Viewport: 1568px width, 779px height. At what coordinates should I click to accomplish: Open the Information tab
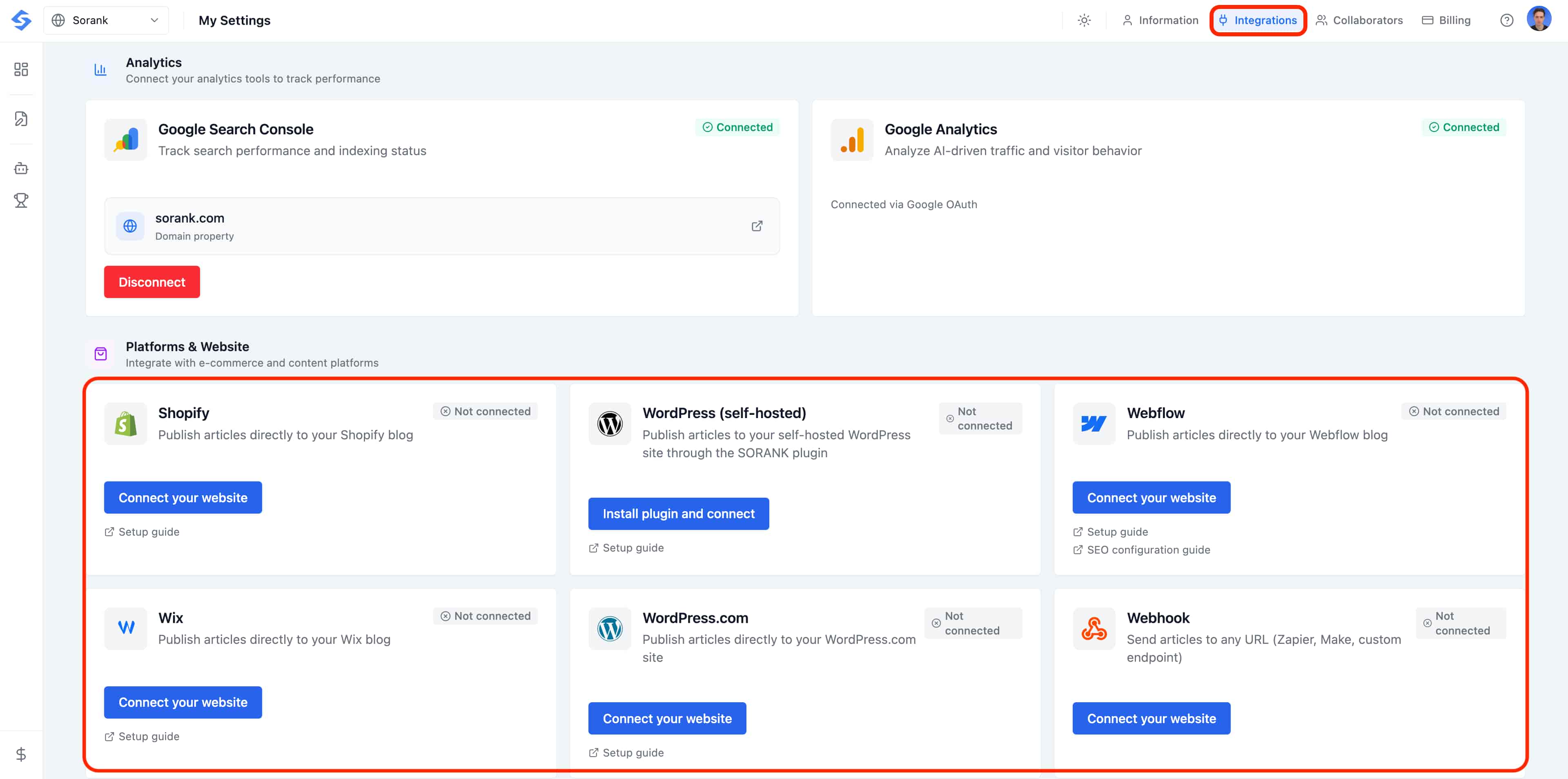coord(1160,20)
